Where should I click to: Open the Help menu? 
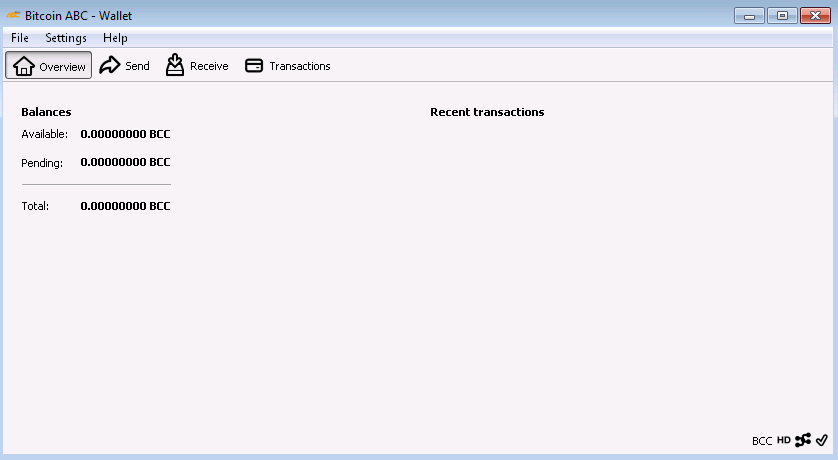(x=115, y=38)
